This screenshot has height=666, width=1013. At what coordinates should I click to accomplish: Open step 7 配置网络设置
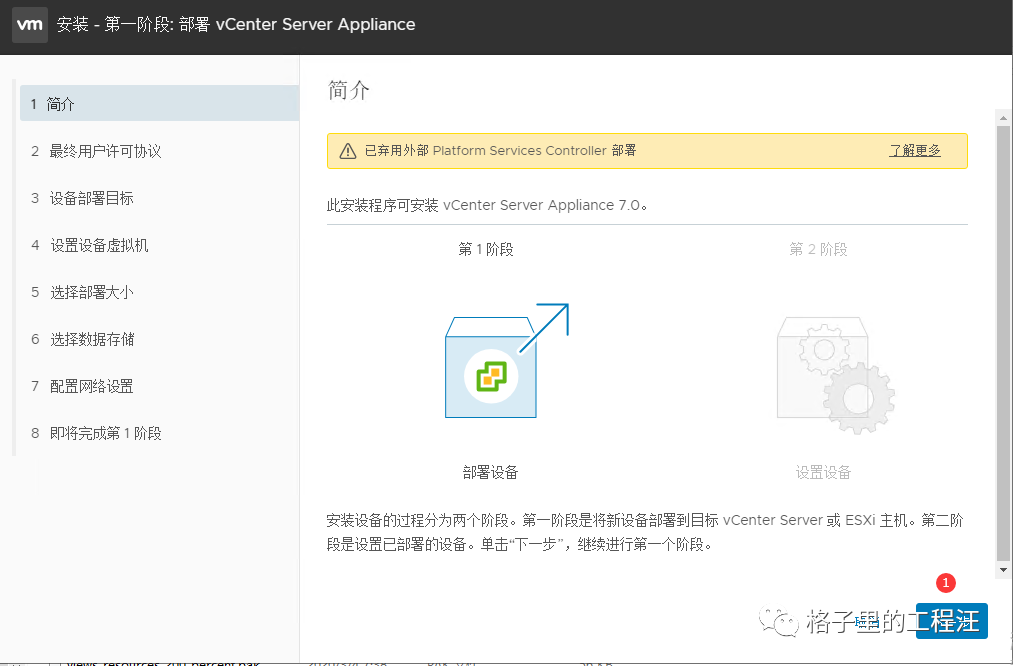[160, 386]
